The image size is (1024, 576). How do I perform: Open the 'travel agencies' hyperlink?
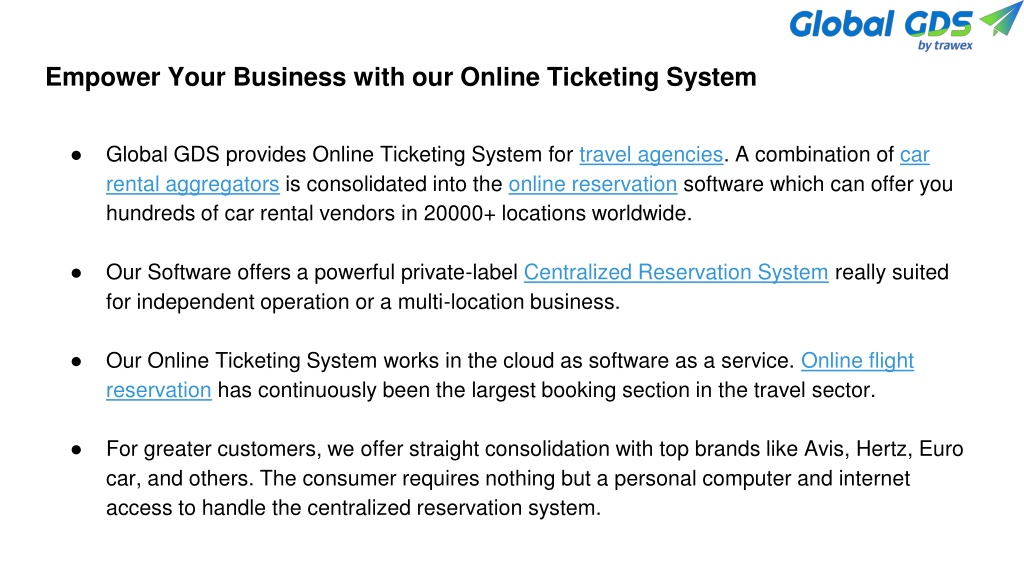pyautogui.click(x=651, y=155)
